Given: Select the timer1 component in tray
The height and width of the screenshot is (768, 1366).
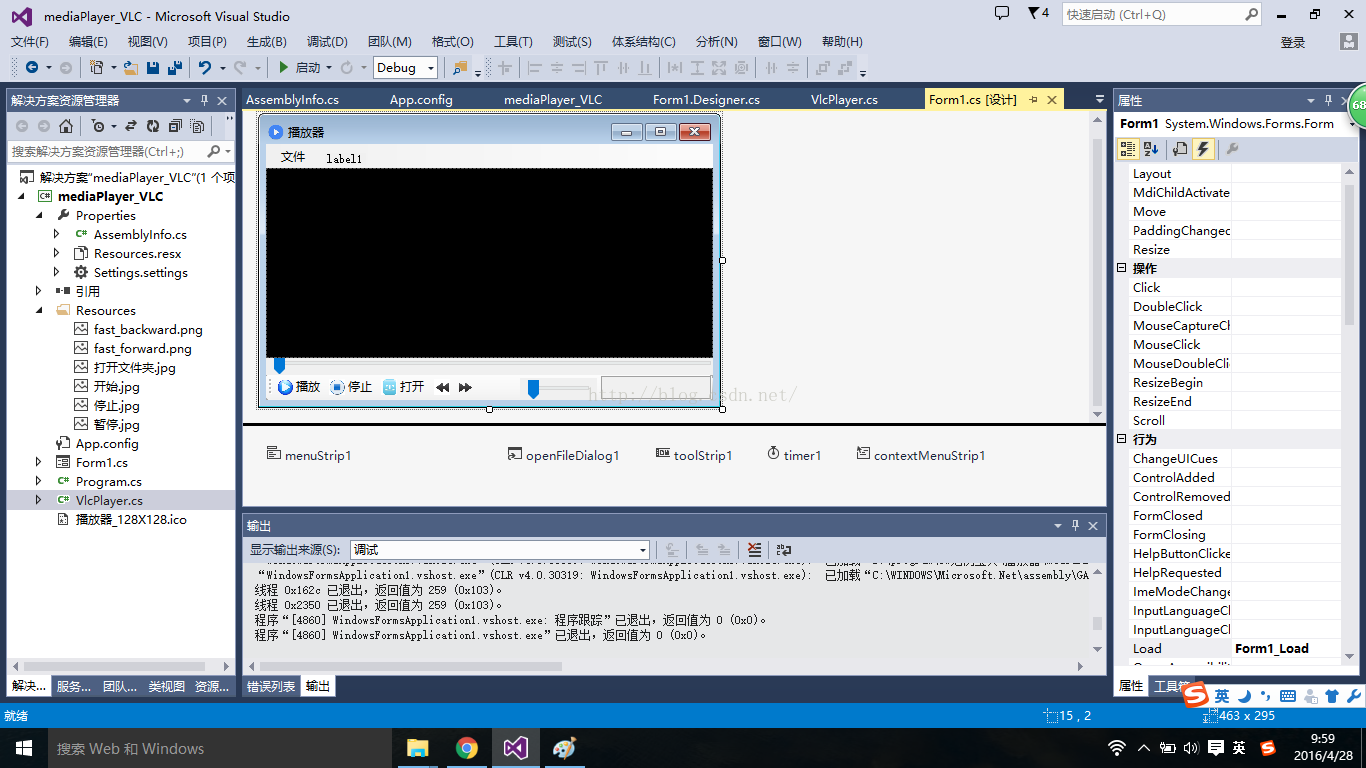Looking at the screenshot, I should 794,455.
